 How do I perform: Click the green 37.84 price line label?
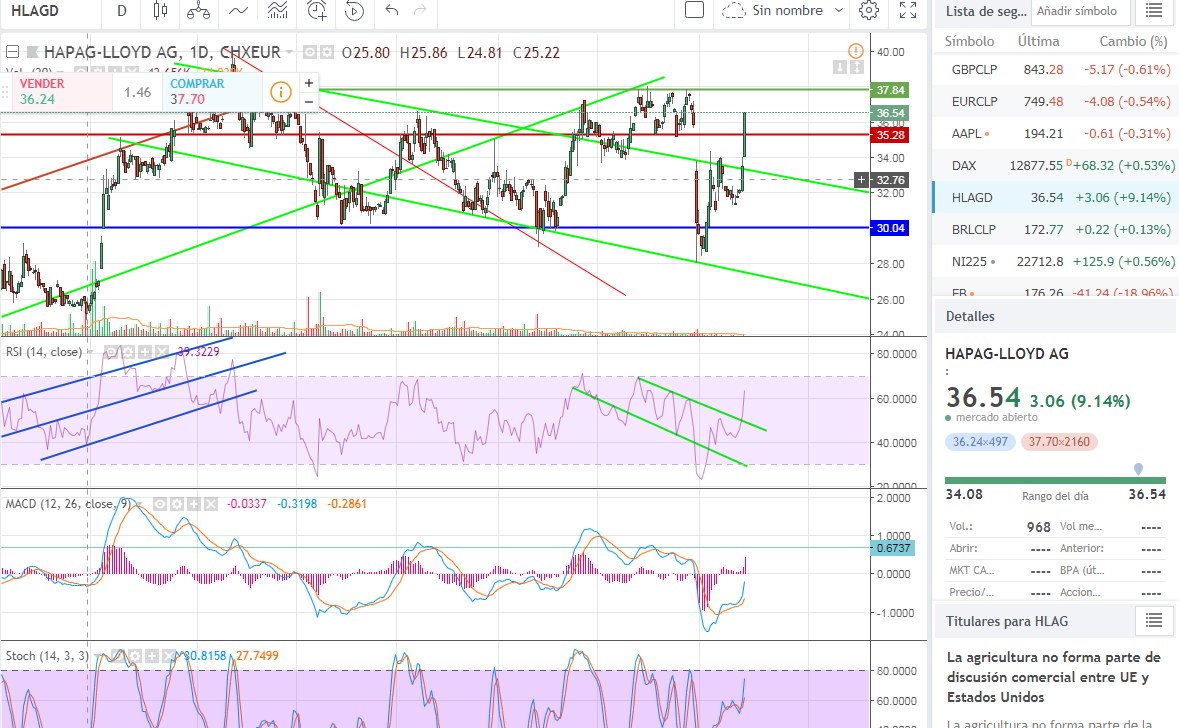(x=890, y=90)
